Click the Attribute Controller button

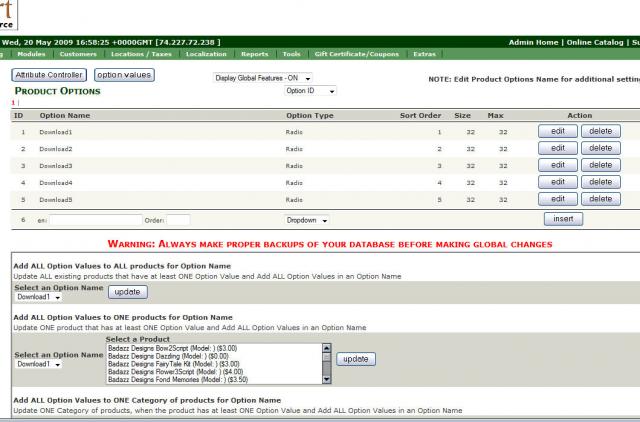click(49, 75)
